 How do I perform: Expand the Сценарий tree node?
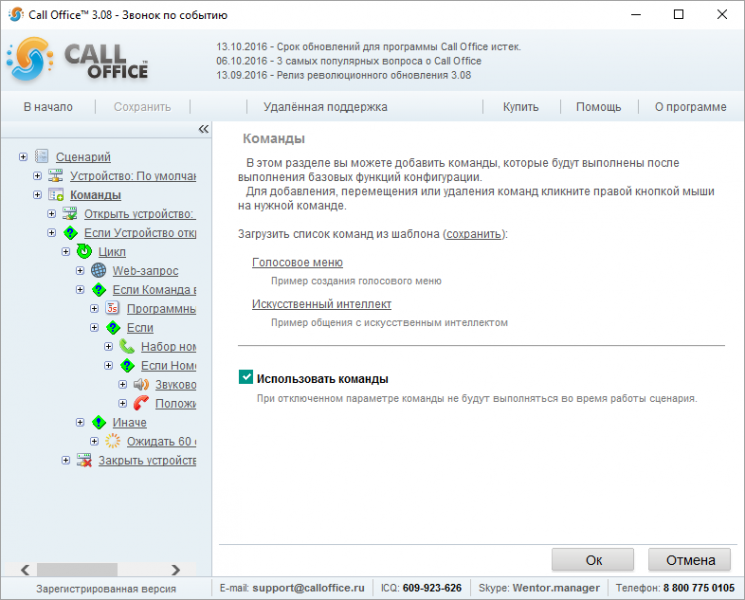click(23, 157)
